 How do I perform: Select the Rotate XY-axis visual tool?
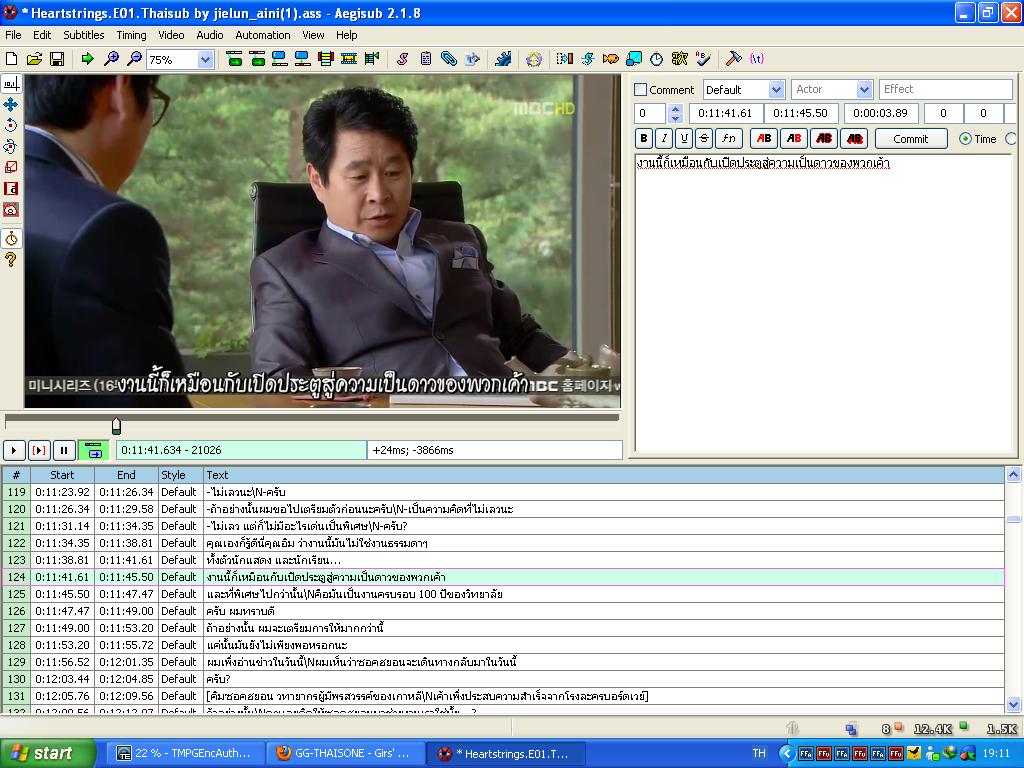pos(11,146)
